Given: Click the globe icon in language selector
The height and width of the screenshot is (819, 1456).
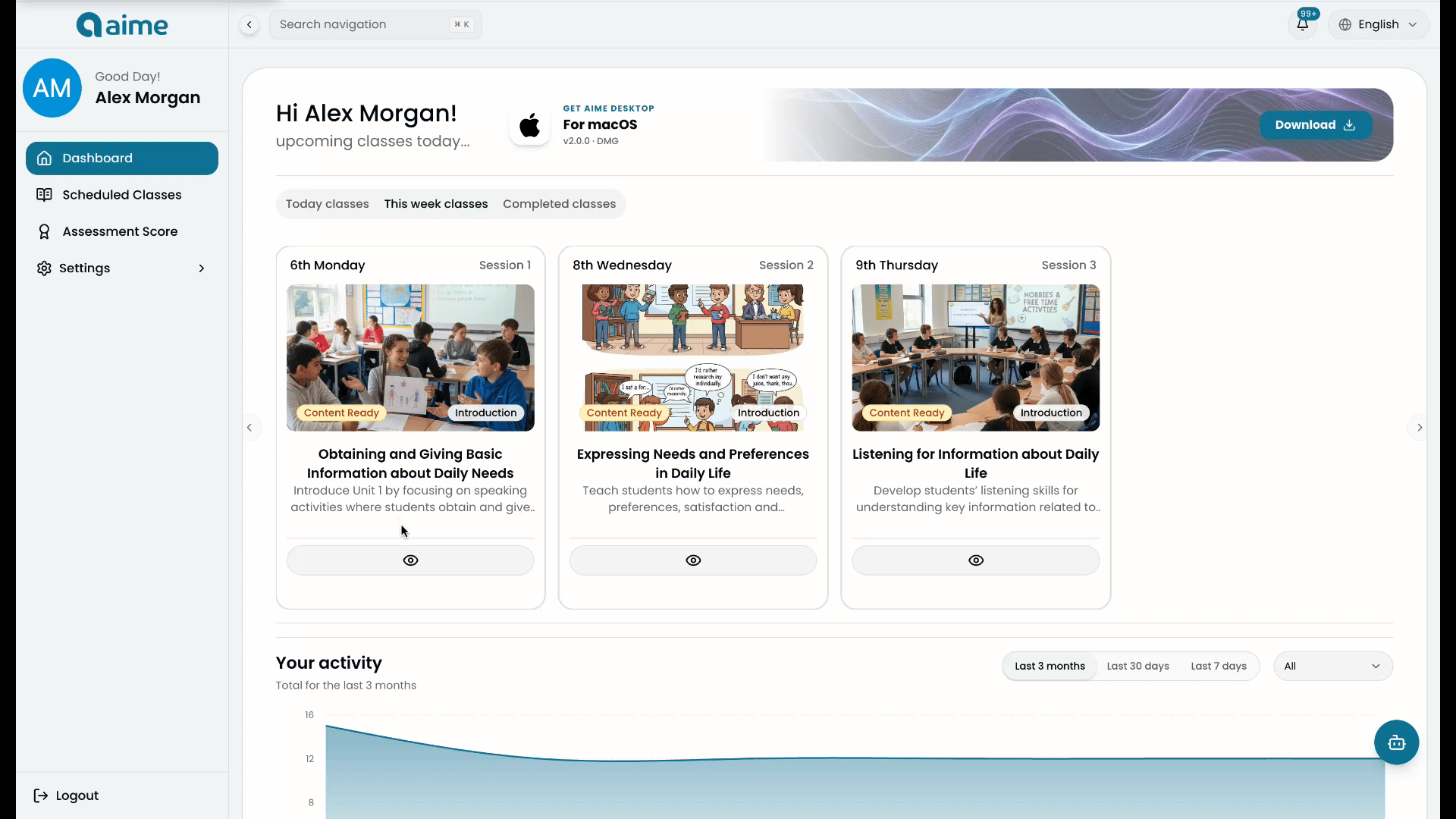Looking at the screenshot, I should [1345, 24].
